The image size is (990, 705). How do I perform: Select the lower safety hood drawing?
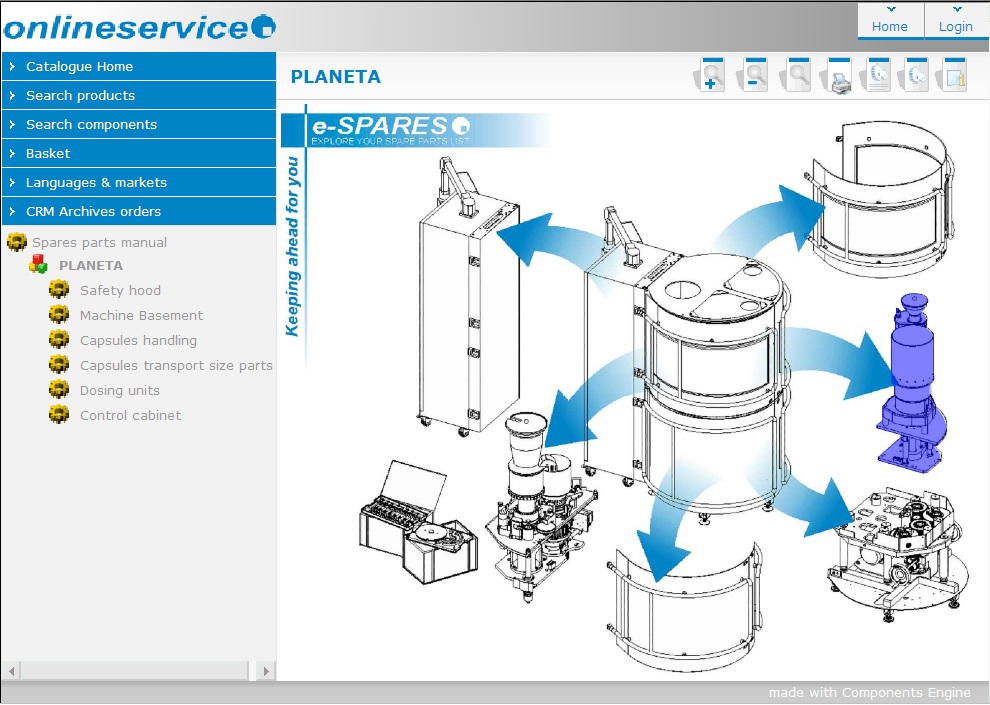tap(686, 607)
